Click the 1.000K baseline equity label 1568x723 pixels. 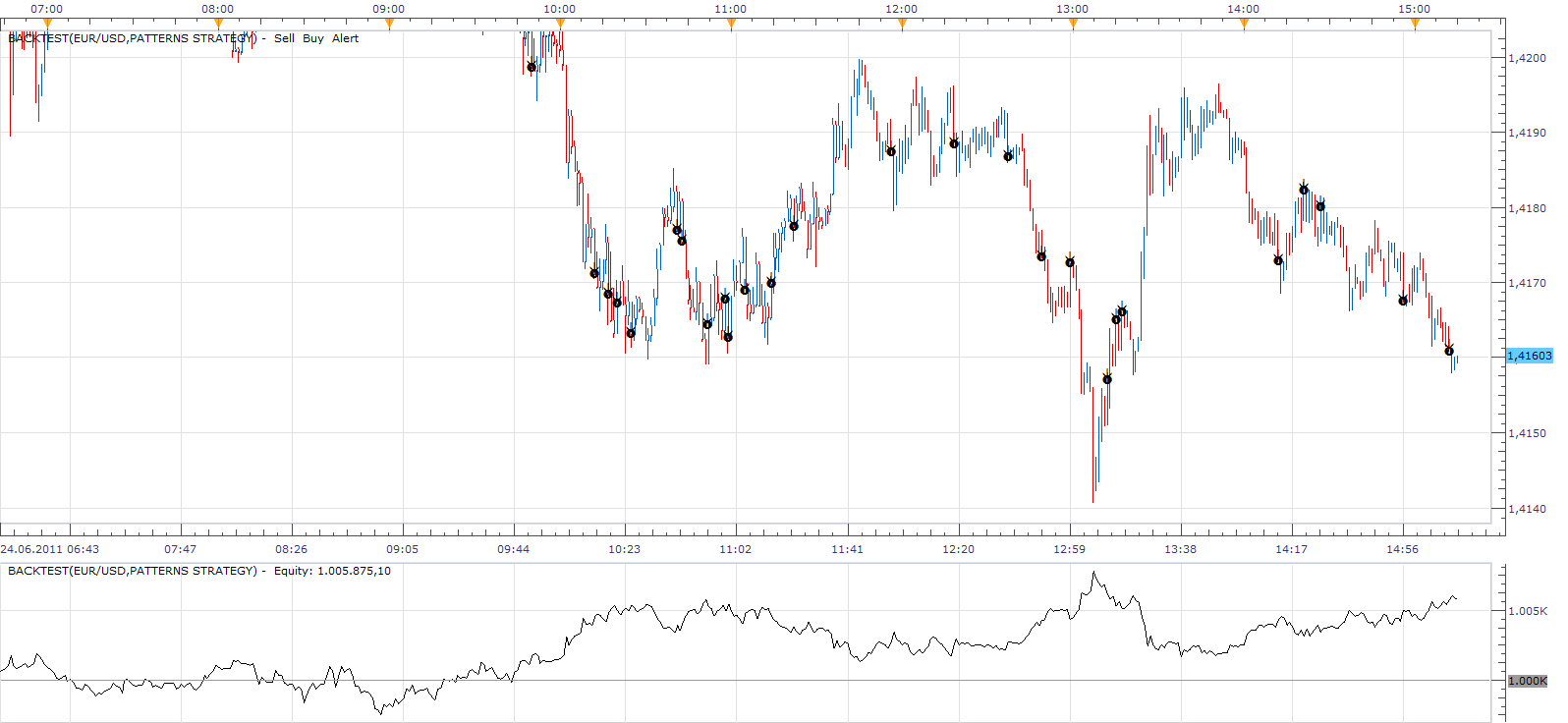(1528, 681)
